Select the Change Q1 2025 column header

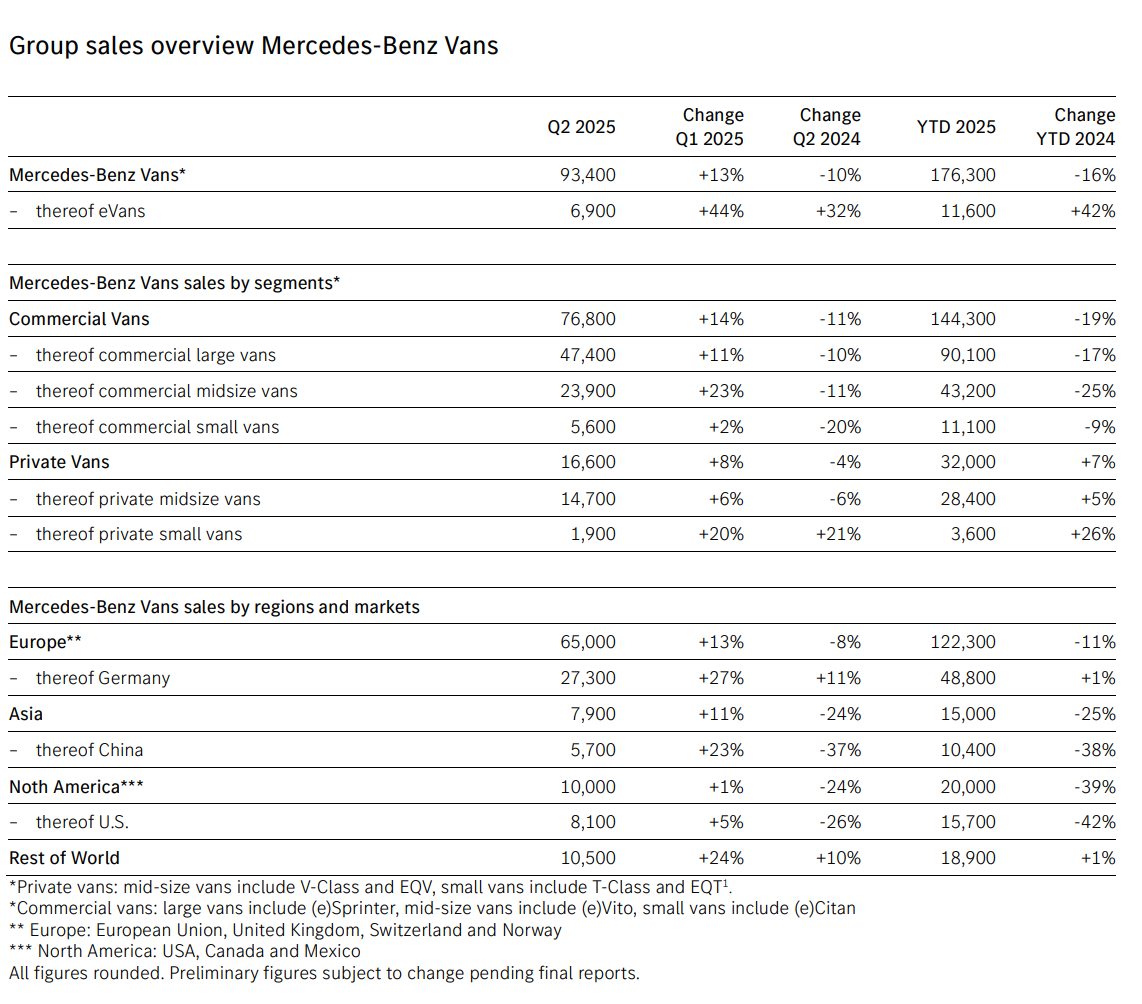709,127
